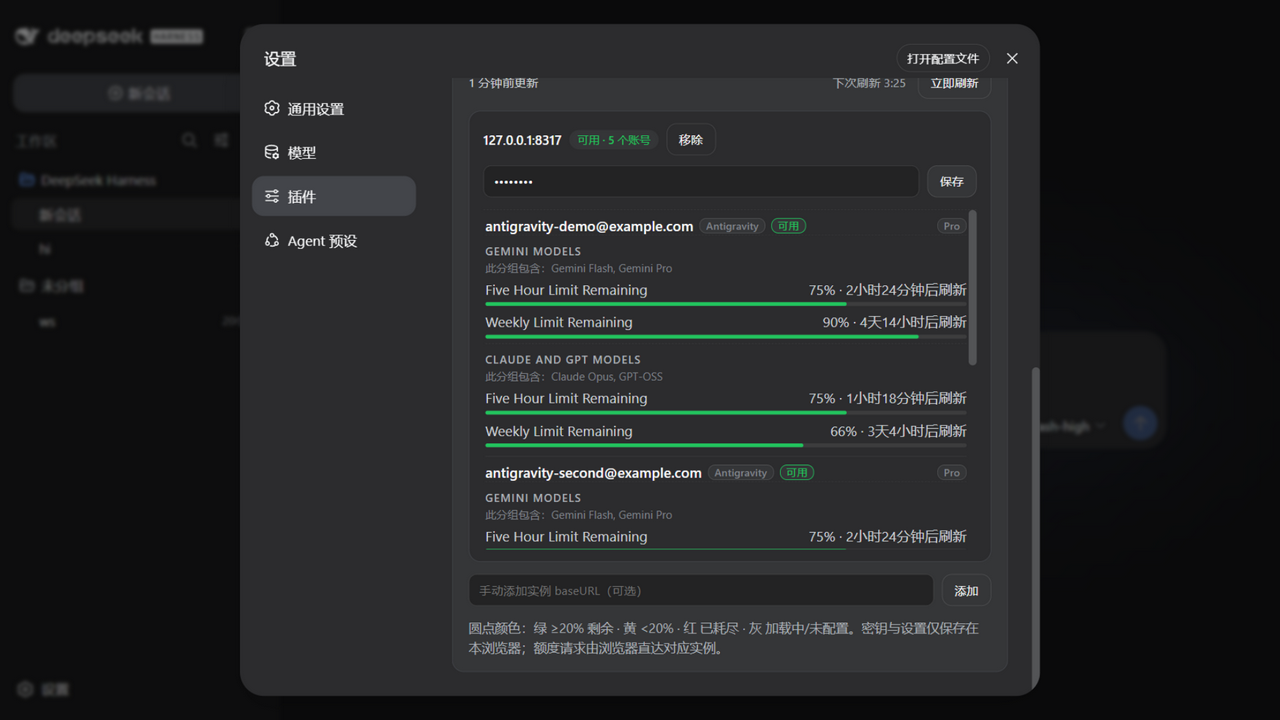Click the masked secret key field

pyautogui.click(x=701, y=181)
